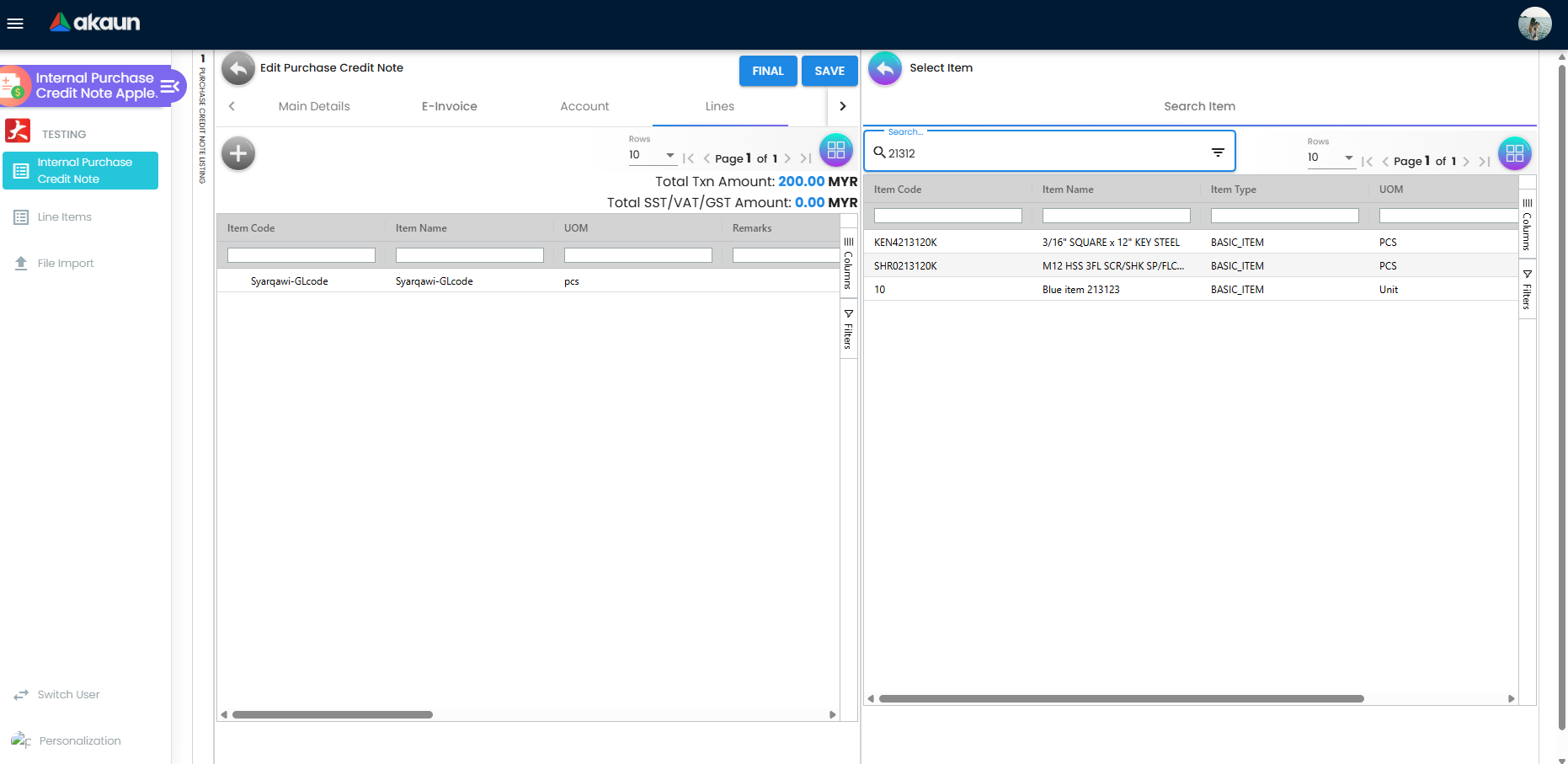Switch to Lines tab
Image resolution: width=1568 pixels, height=764 pixels.
point(720,106)
